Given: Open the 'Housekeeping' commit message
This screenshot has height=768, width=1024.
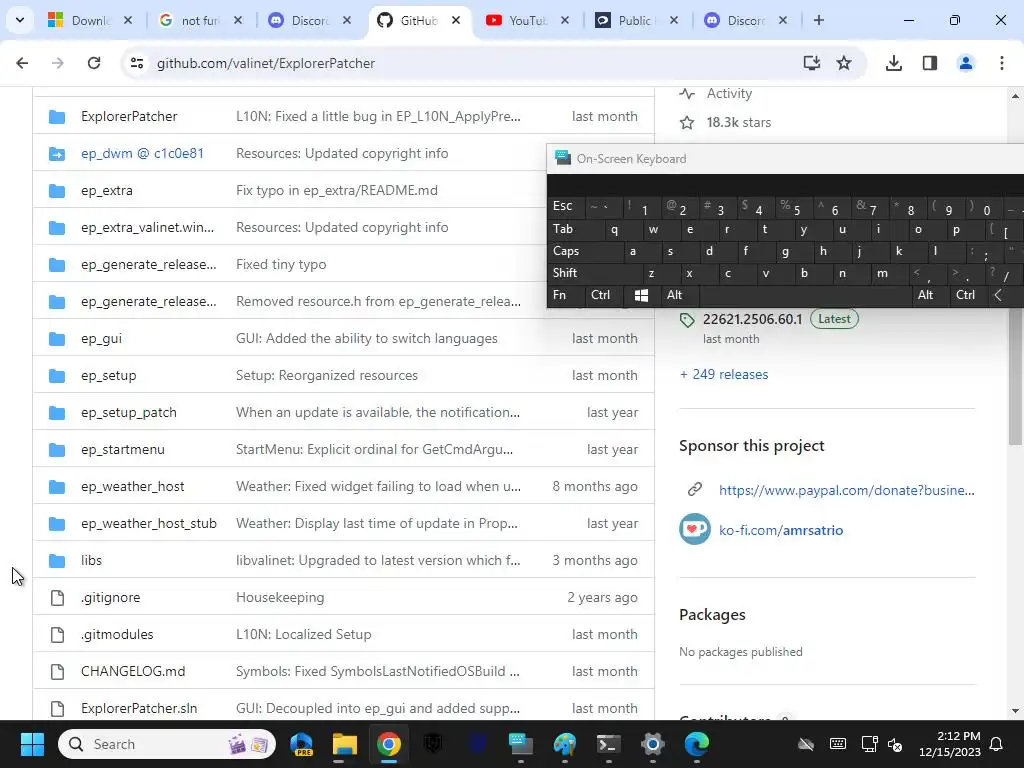Looking at the screenshot, I should [x=280, y=598].
